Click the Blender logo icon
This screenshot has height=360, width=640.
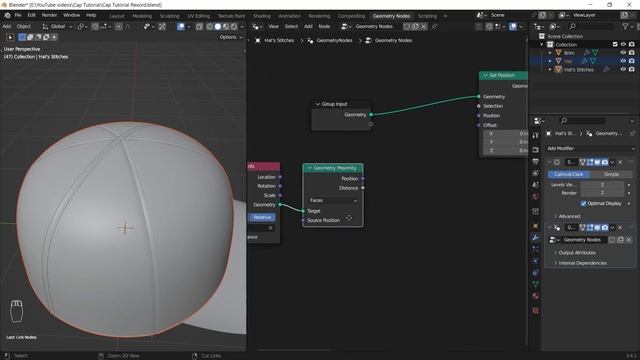[7, 16]
